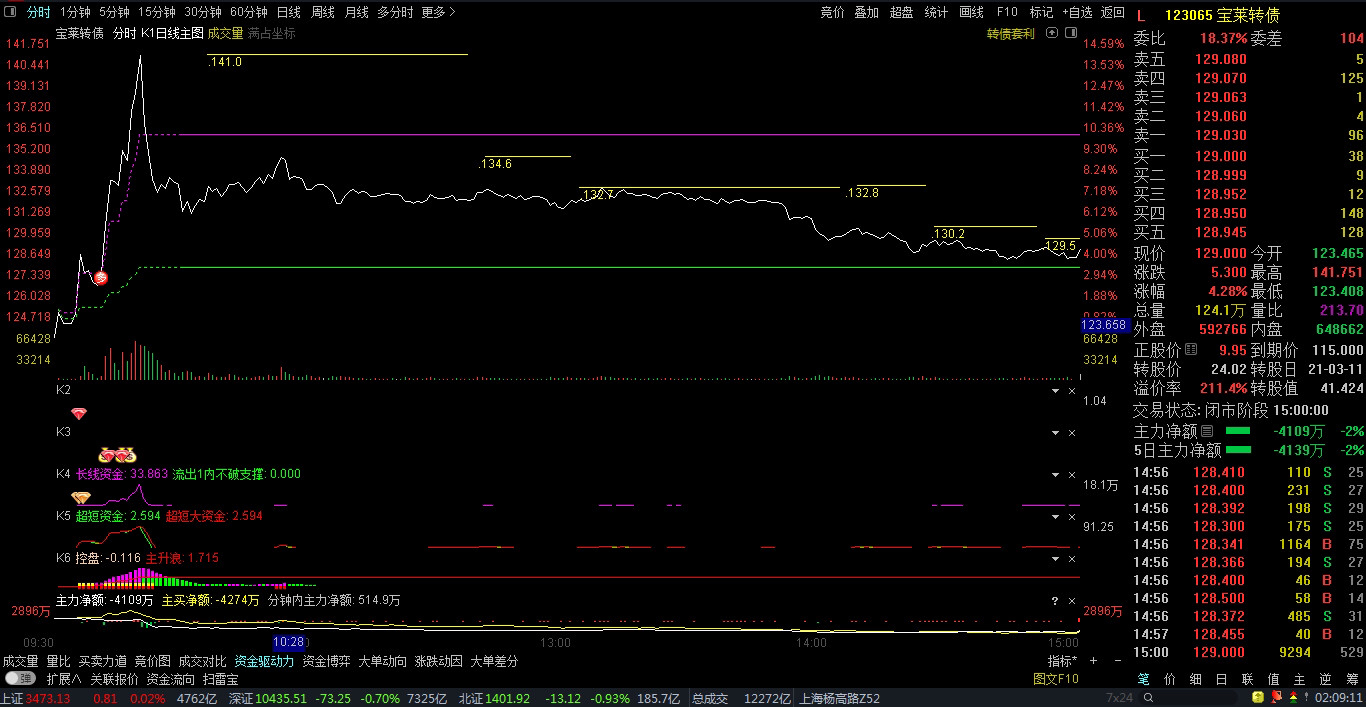Open K2 panel dropdown arrow
Screen dimensions: 1366x707
(x=1054, y=391)
